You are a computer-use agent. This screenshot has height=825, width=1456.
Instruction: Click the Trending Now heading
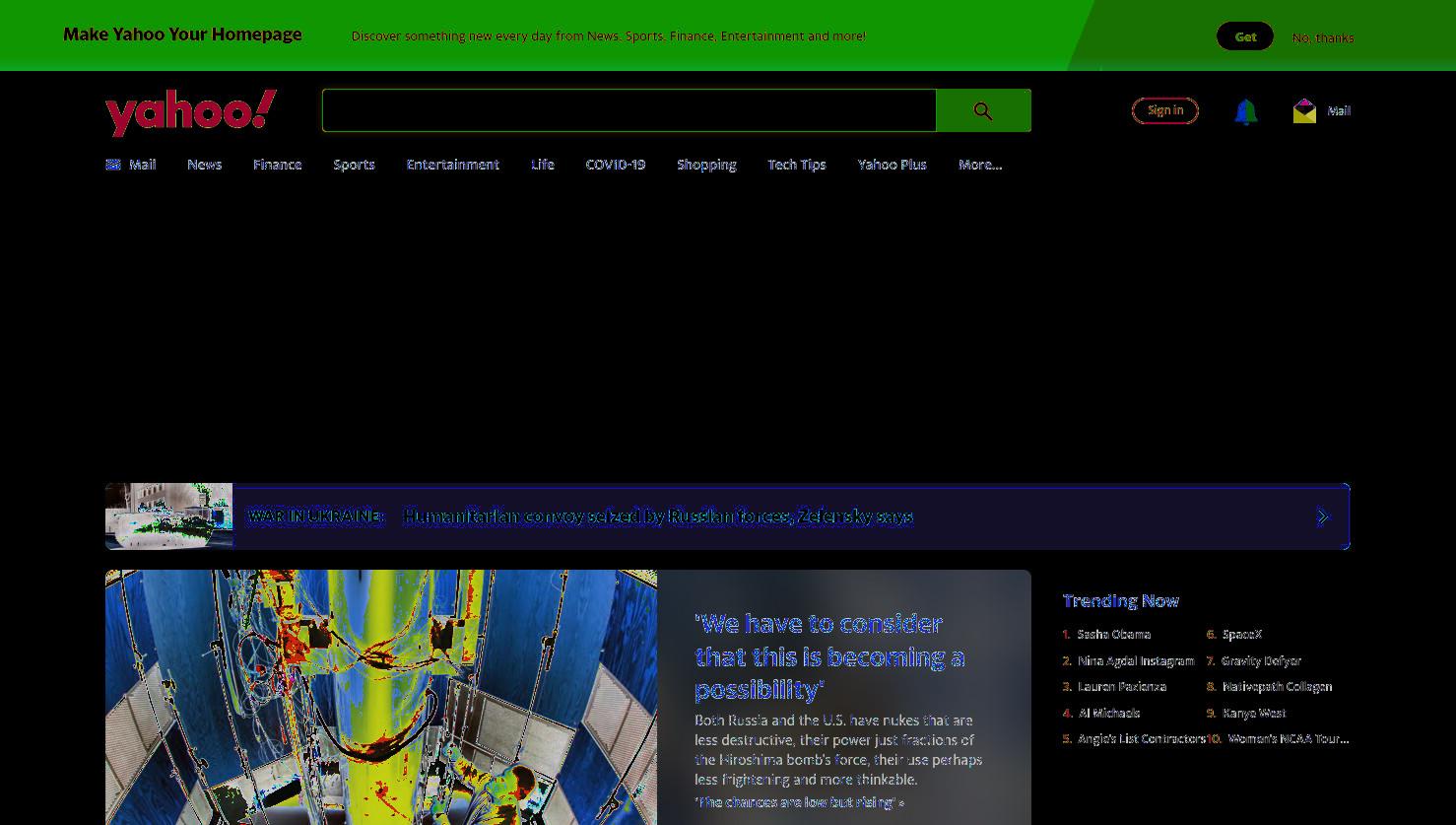[1121, 601]
